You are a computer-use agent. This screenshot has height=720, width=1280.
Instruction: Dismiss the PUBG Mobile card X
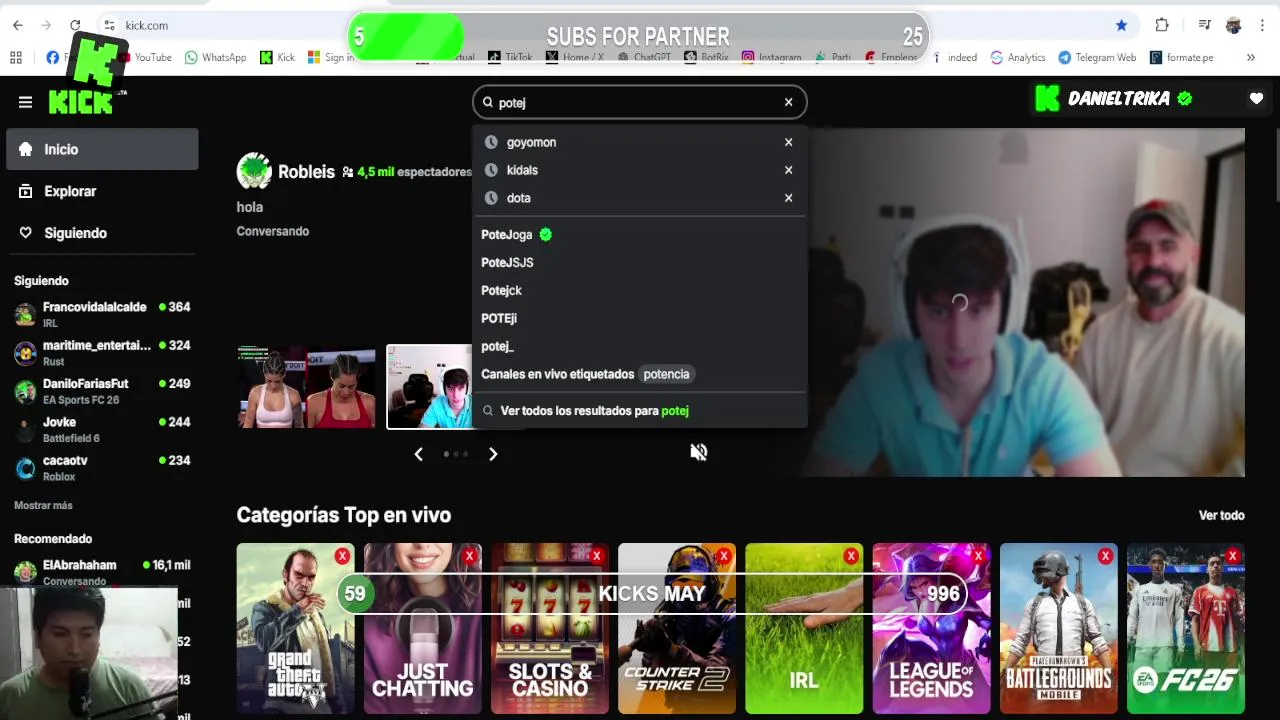(x=1105, y=556)
